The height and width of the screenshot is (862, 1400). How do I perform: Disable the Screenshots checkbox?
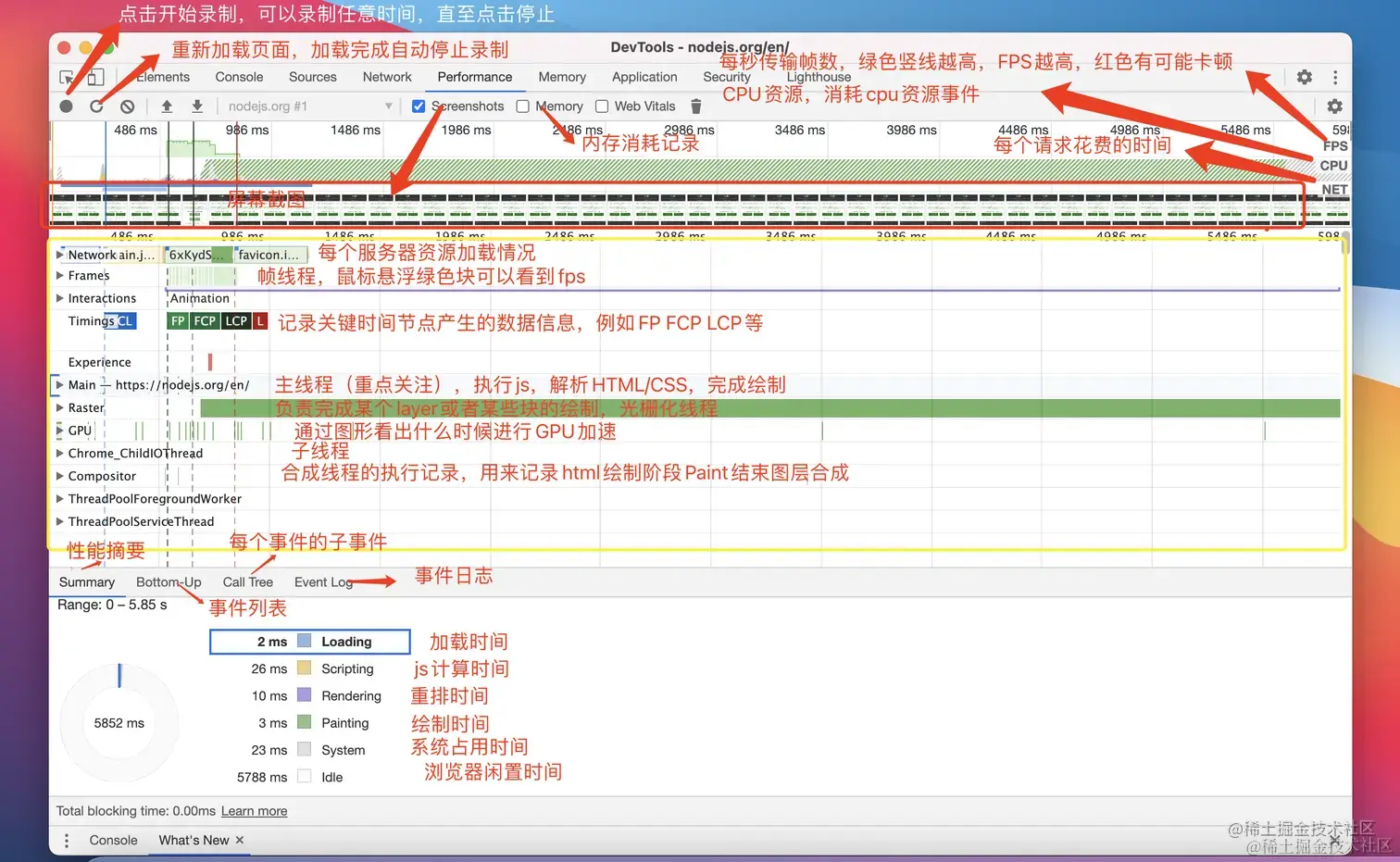[x=419, y=106]
